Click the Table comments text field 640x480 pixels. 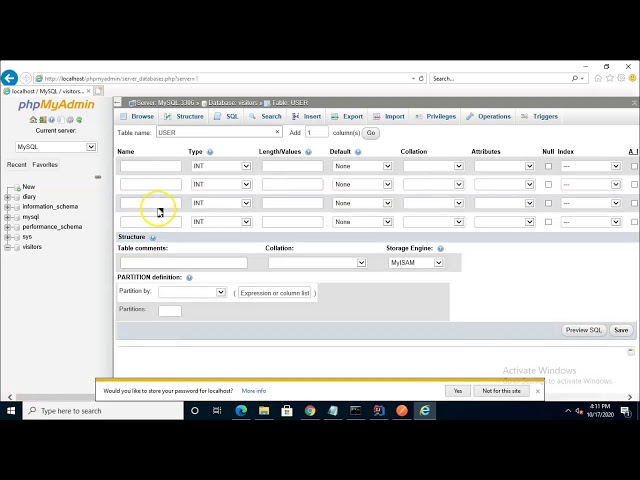click(184, 263)
